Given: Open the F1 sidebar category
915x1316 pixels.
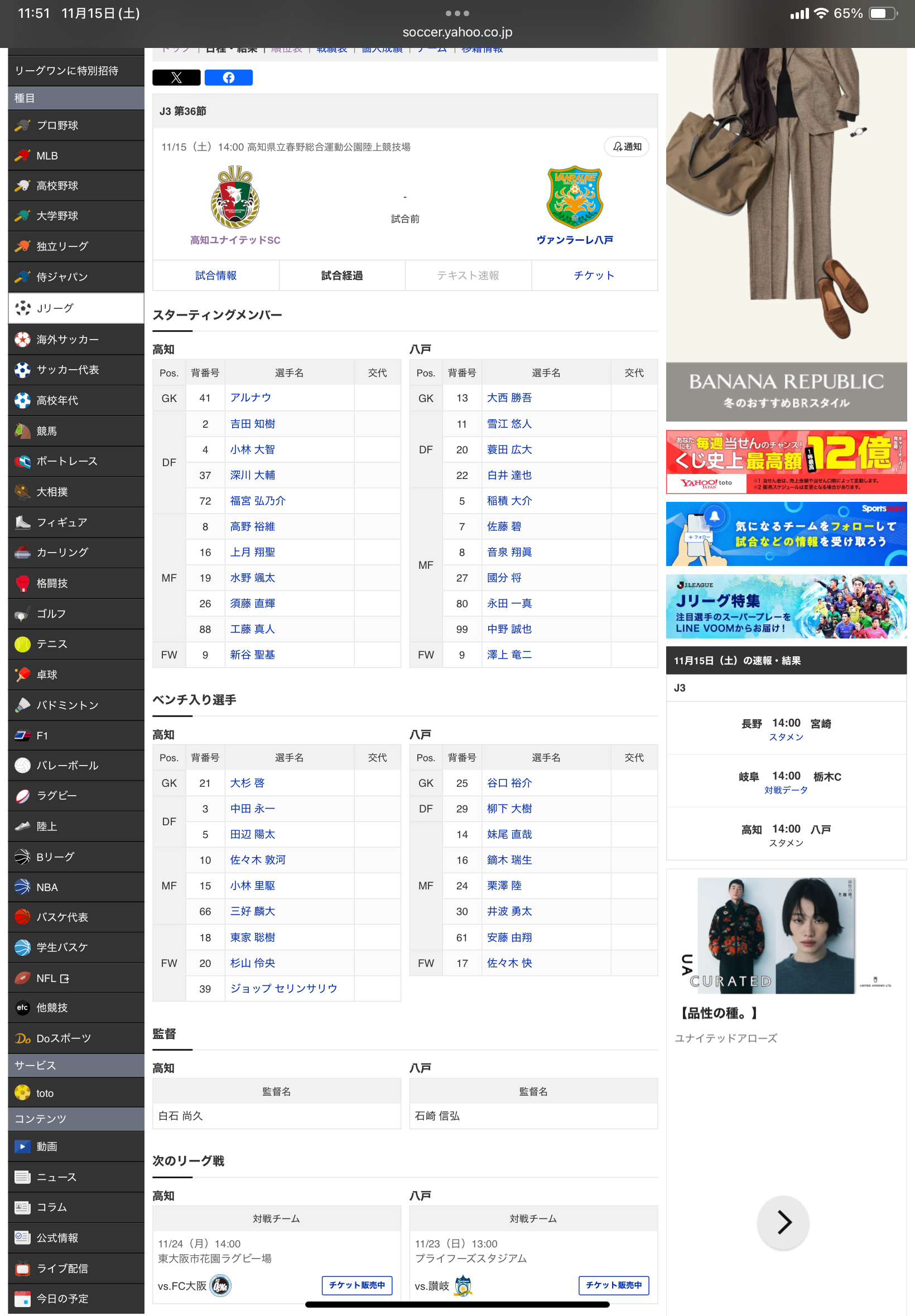Looking at the screenshot, I should click(76, 735).
